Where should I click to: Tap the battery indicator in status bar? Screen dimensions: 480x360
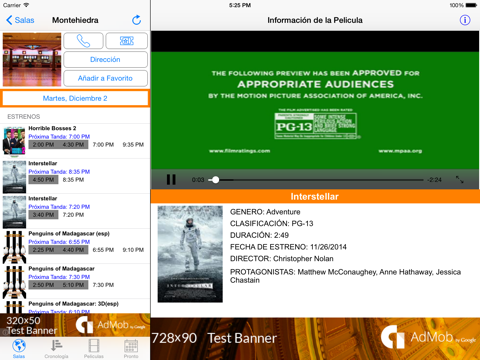(x=472, y=5)
